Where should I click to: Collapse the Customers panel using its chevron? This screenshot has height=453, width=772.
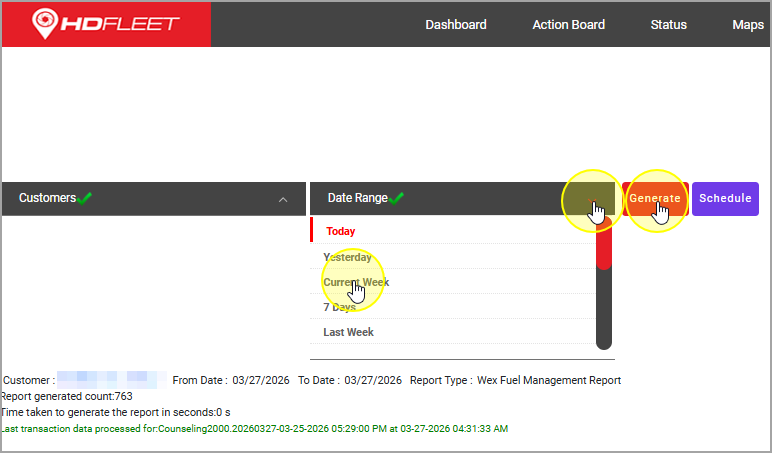pyautogui.click(x=283, y=199)
